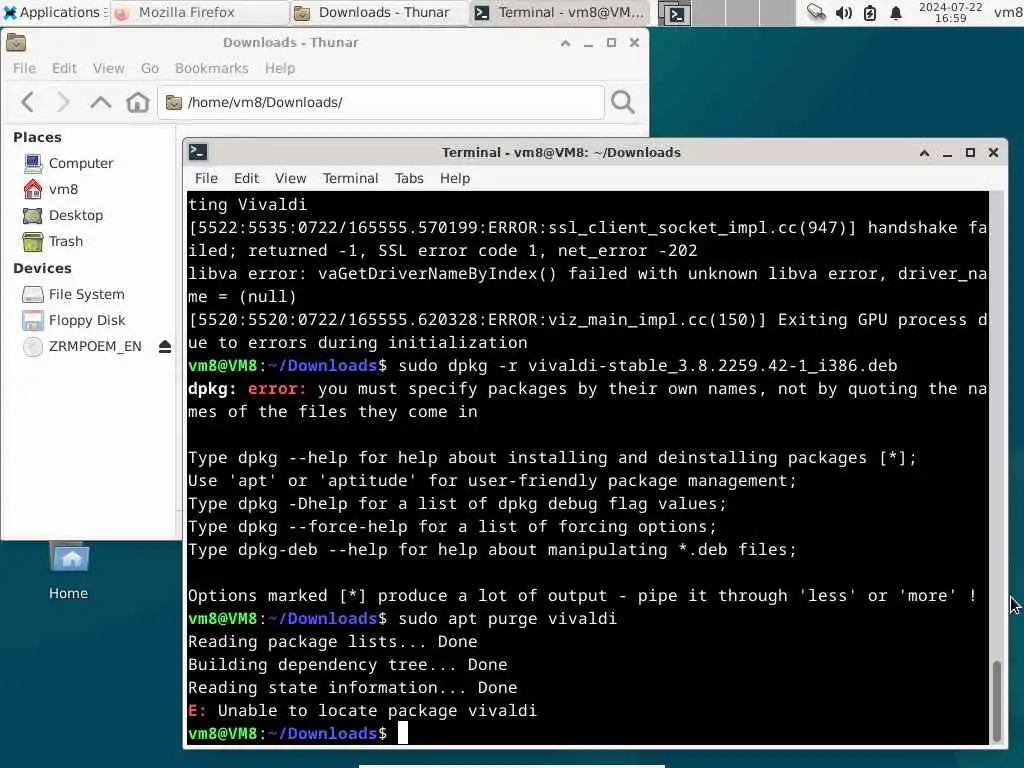
Task: Click the panel clock 2024-07-22 16:59
Action: [x=950, y=12]
